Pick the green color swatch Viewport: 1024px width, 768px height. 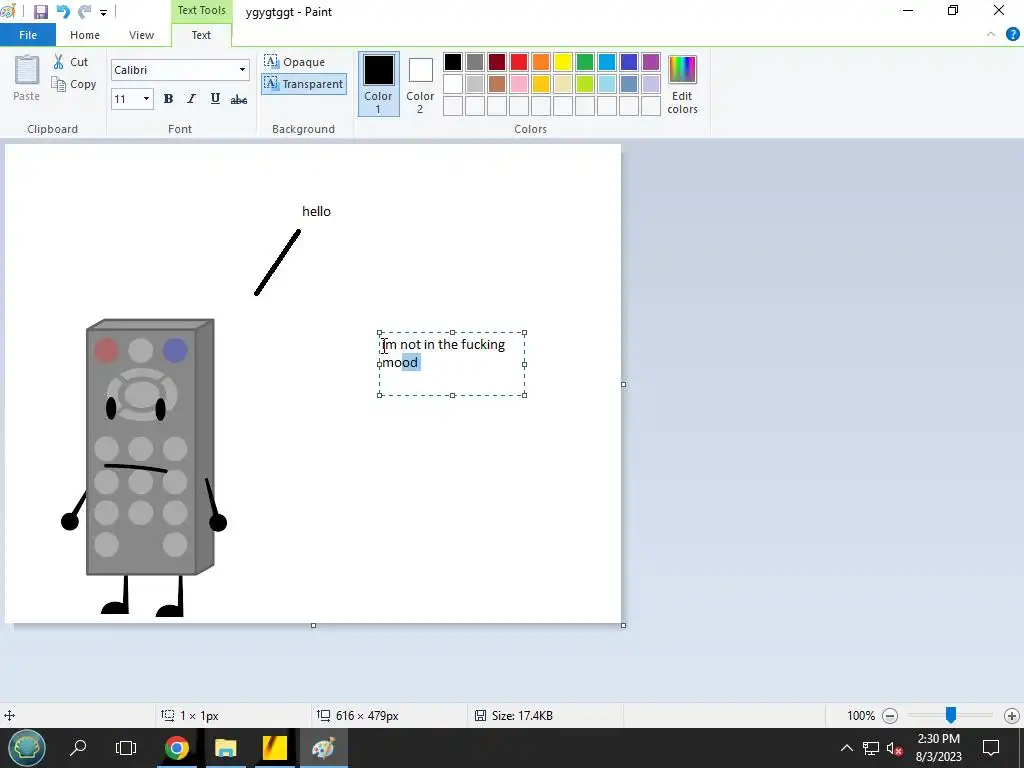coord(584,62)
